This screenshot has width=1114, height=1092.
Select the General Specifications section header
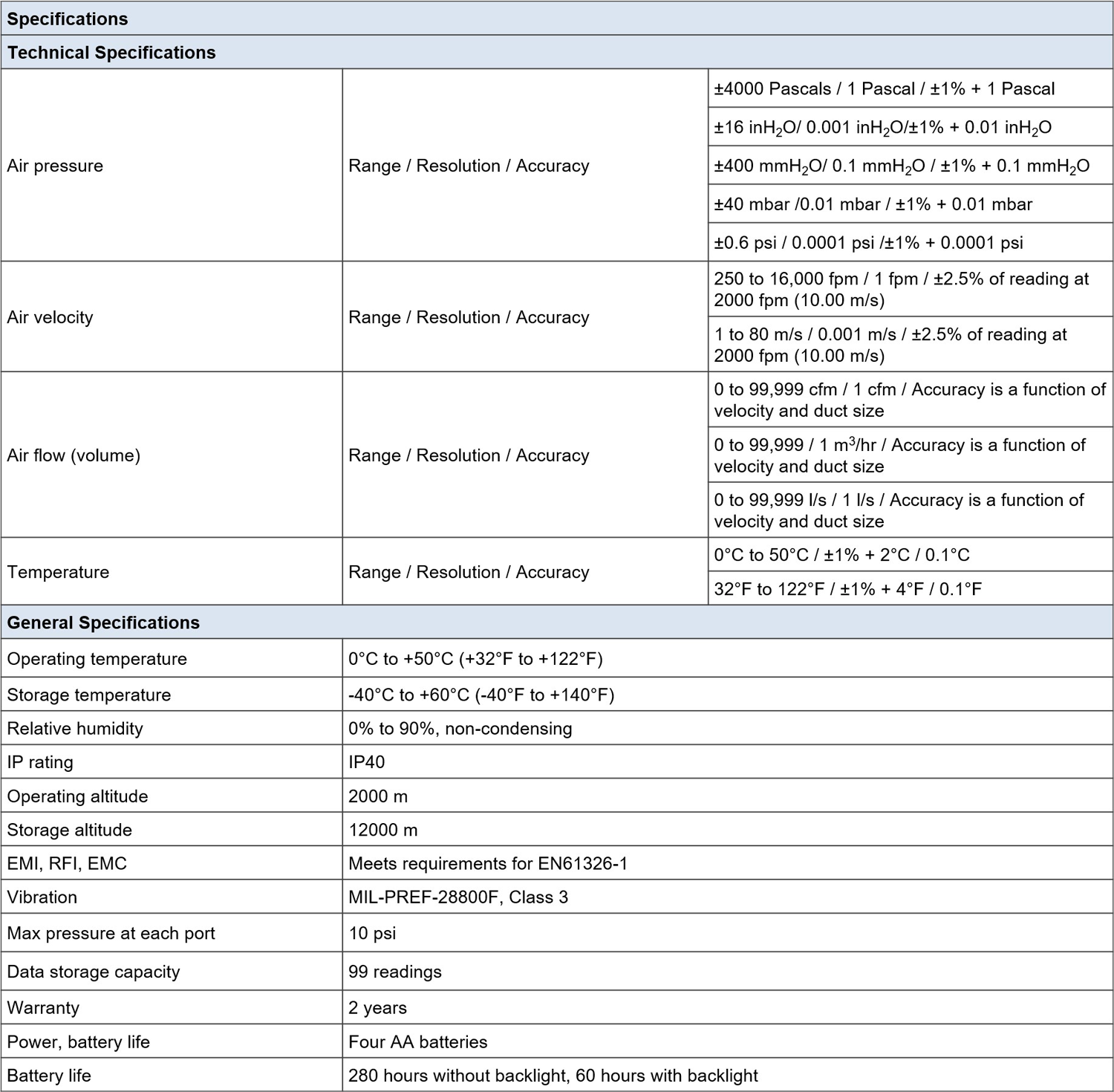[x=103, y=623]
